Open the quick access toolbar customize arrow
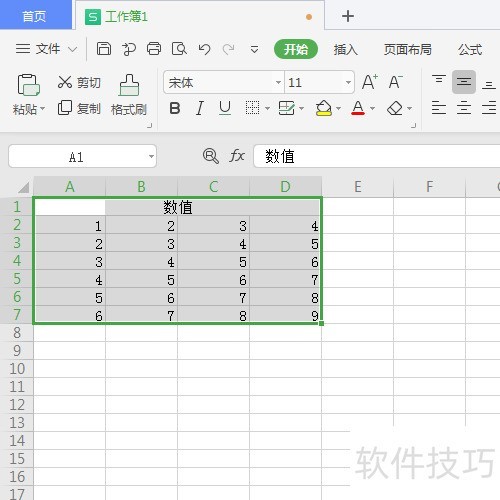The height and width of the screenshot is (500, 500). (x=254, y=50)
